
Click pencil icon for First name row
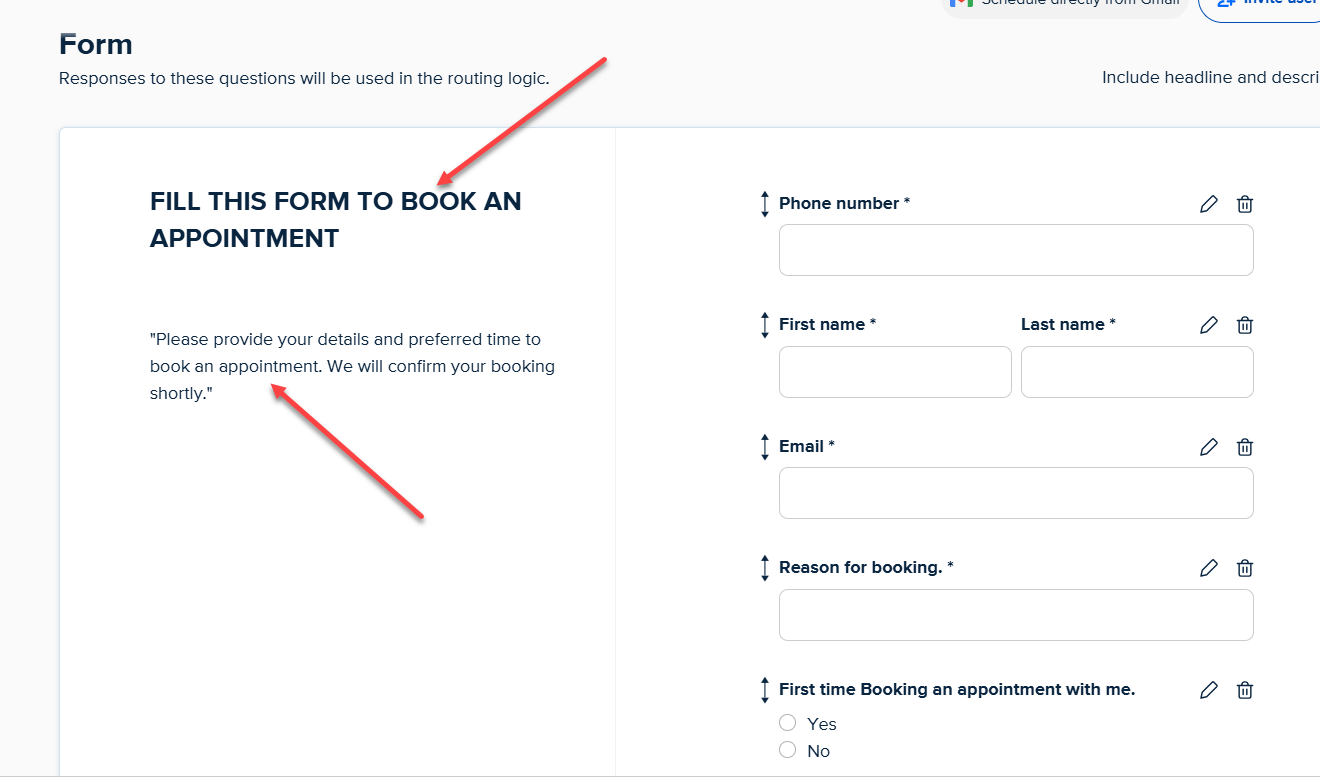tap(1209, 325)
